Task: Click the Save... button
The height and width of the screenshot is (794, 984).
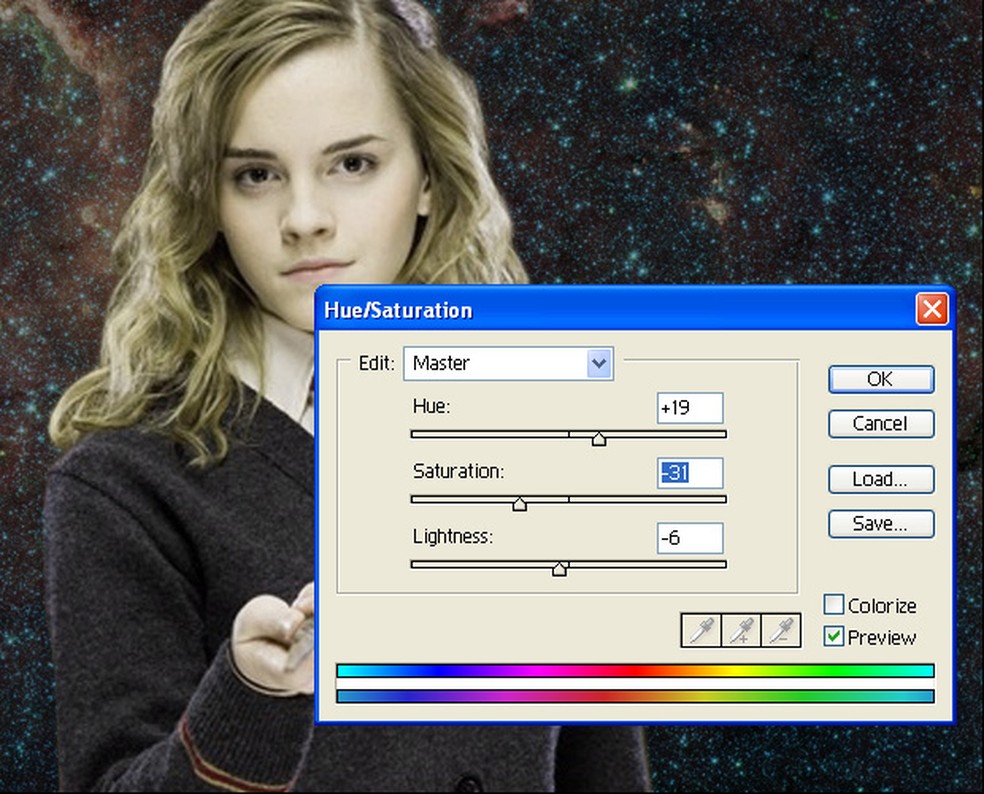Action: click(880, 524)
